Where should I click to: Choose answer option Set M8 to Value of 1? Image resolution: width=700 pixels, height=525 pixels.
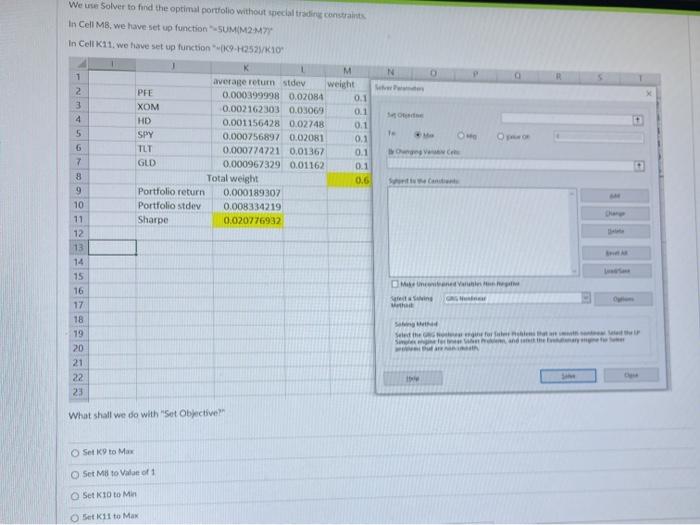click(75, 475)
